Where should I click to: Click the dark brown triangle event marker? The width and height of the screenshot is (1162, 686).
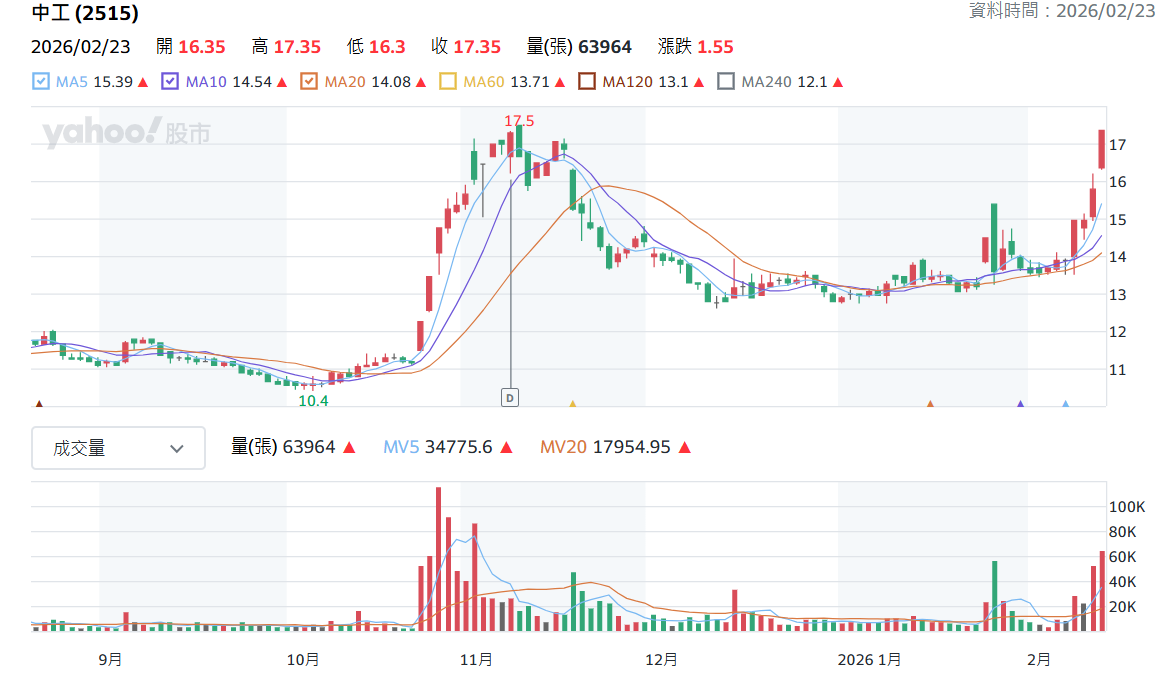39,404
